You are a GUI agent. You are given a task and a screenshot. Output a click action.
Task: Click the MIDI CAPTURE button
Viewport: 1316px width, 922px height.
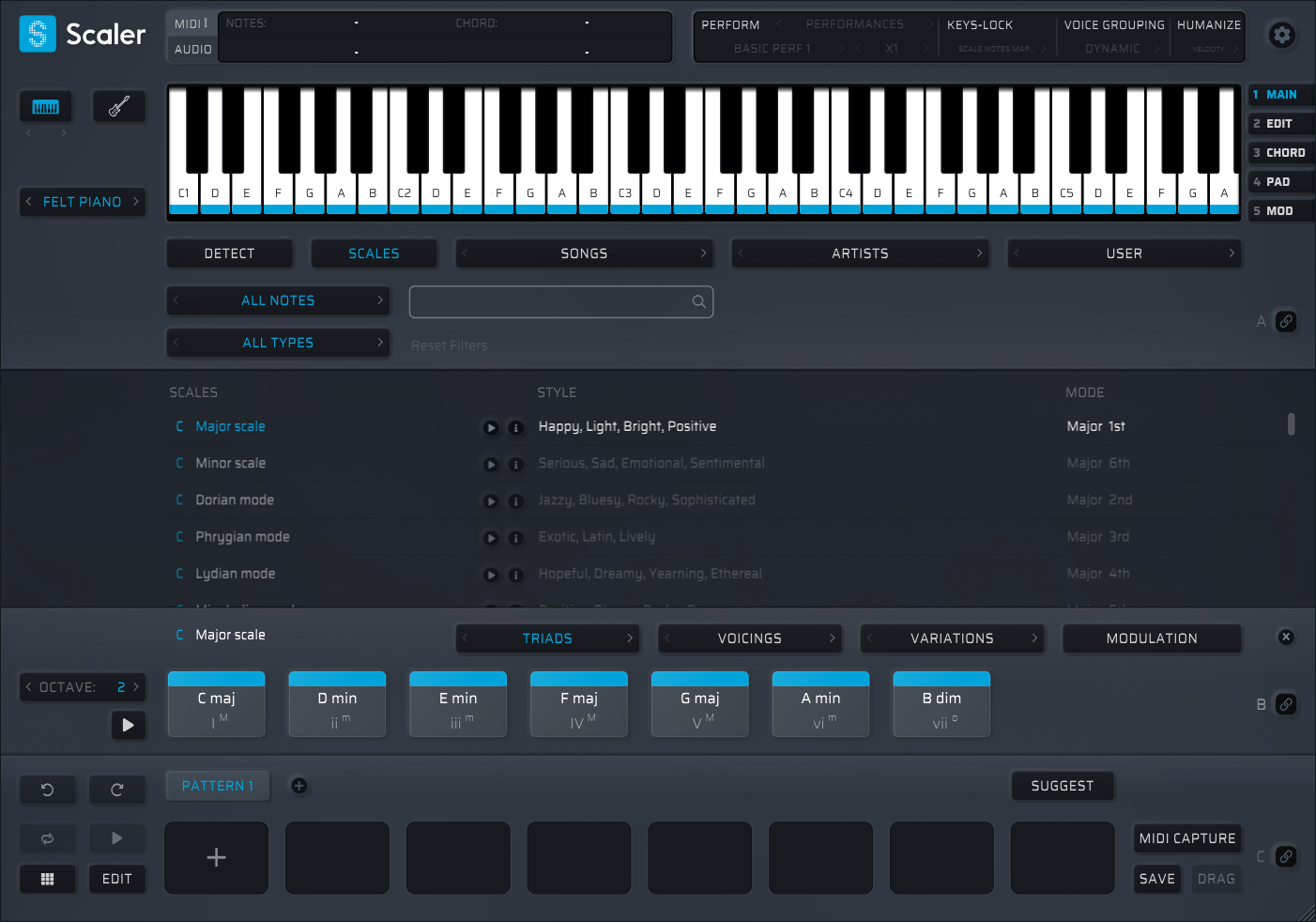pos(1186,838)
